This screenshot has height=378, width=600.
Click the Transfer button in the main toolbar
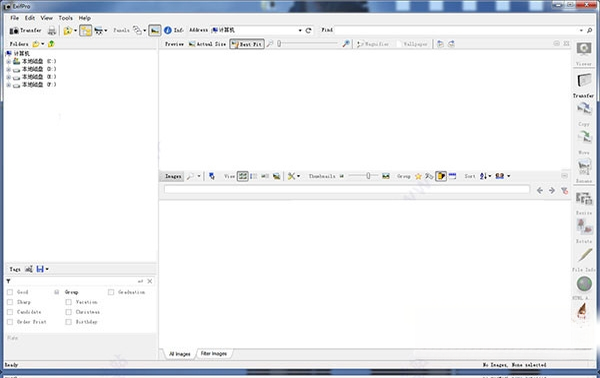25,30
